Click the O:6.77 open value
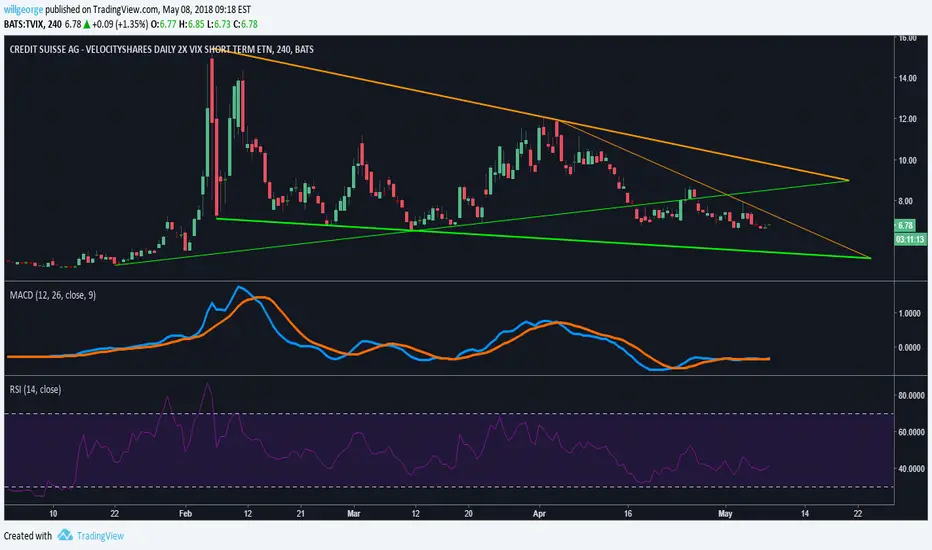This screenshot has height=550, width=932. pyautogui.click(x=163, y=24)
